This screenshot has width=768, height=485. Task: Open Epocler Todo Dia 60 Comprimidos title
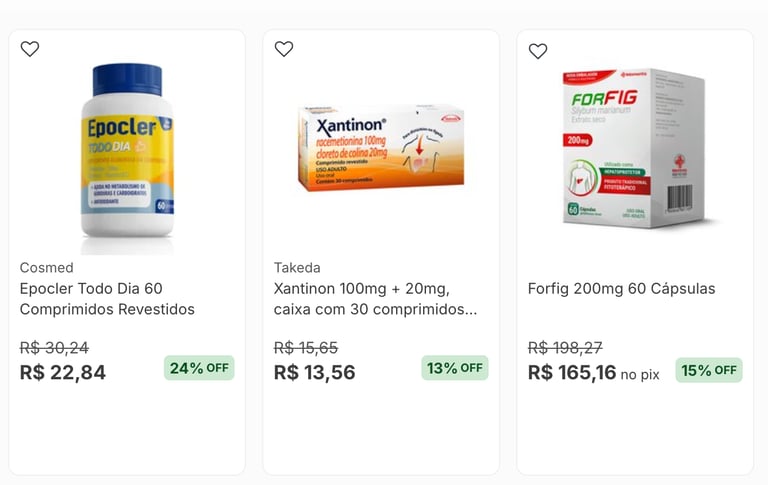pos(107,299)
